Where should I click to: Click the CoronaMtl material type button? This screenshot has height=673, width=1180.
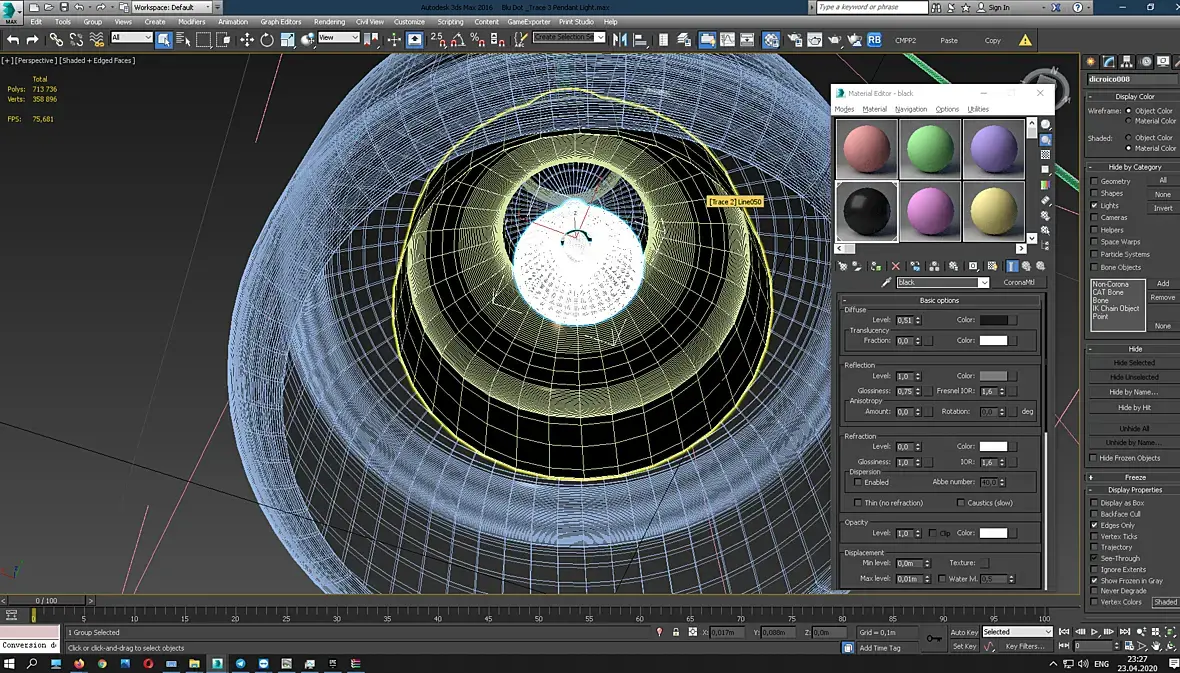[1018, 283]
